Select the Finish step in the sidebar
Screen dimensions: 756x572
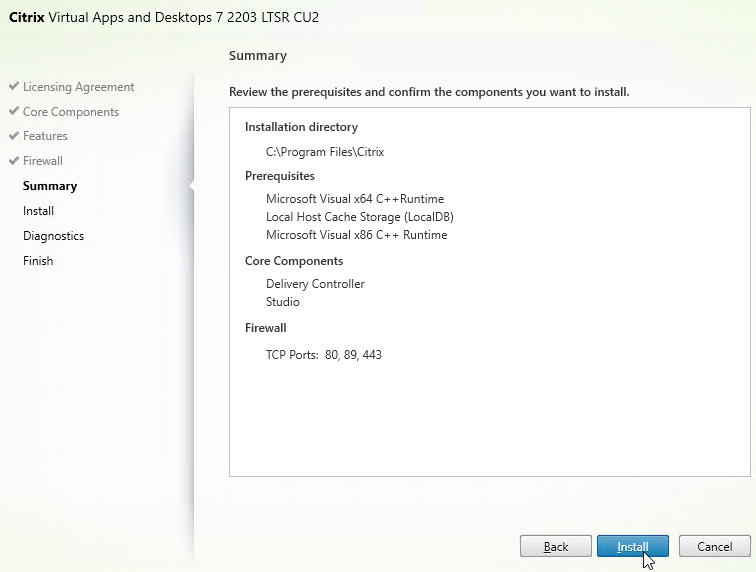(x=38, y=261)
